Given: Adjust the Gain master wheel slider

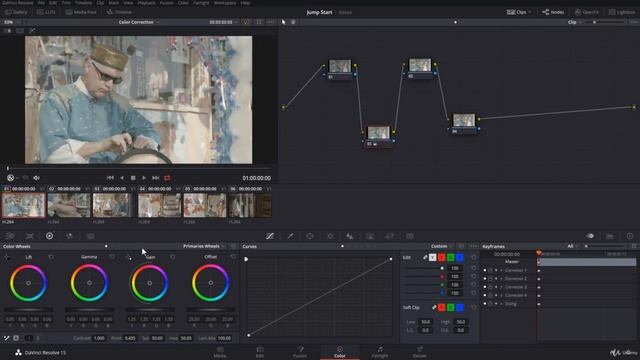Looking at the screenshot, I should tap(150, 310).
